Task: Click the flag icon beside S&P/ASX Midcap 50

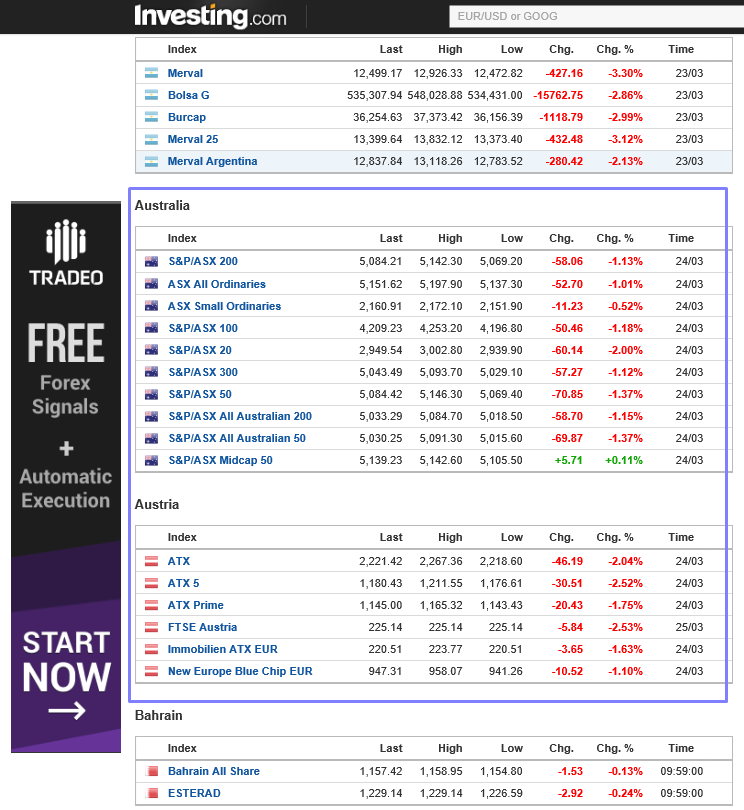Action: pyautogui.click(x=152, y=460)
